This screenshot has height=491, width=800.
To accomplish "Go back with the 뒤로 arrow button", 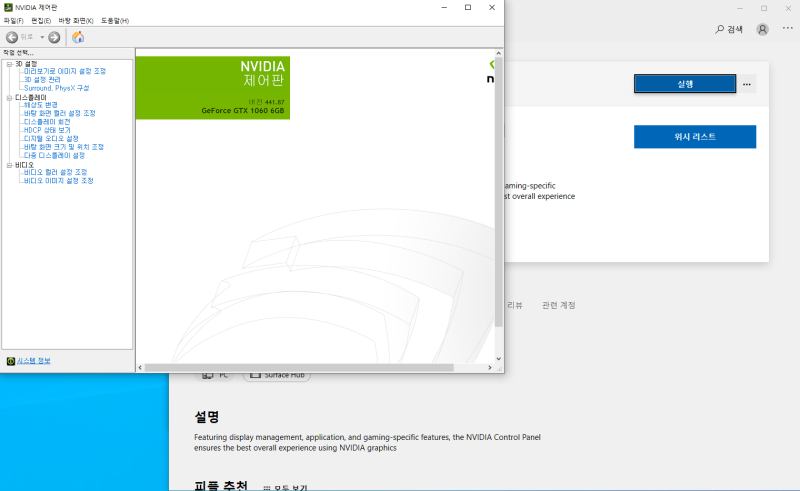I will click(x=12, y=37).
